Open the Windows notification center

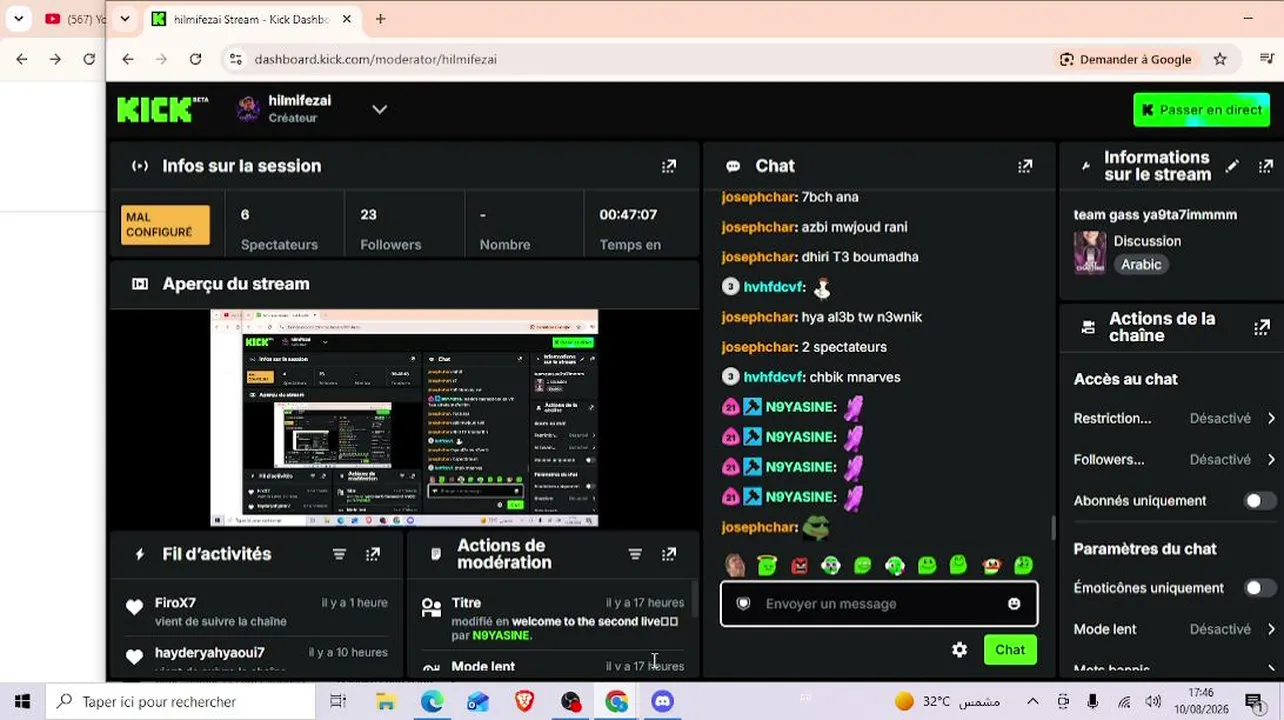[1254, 702]
